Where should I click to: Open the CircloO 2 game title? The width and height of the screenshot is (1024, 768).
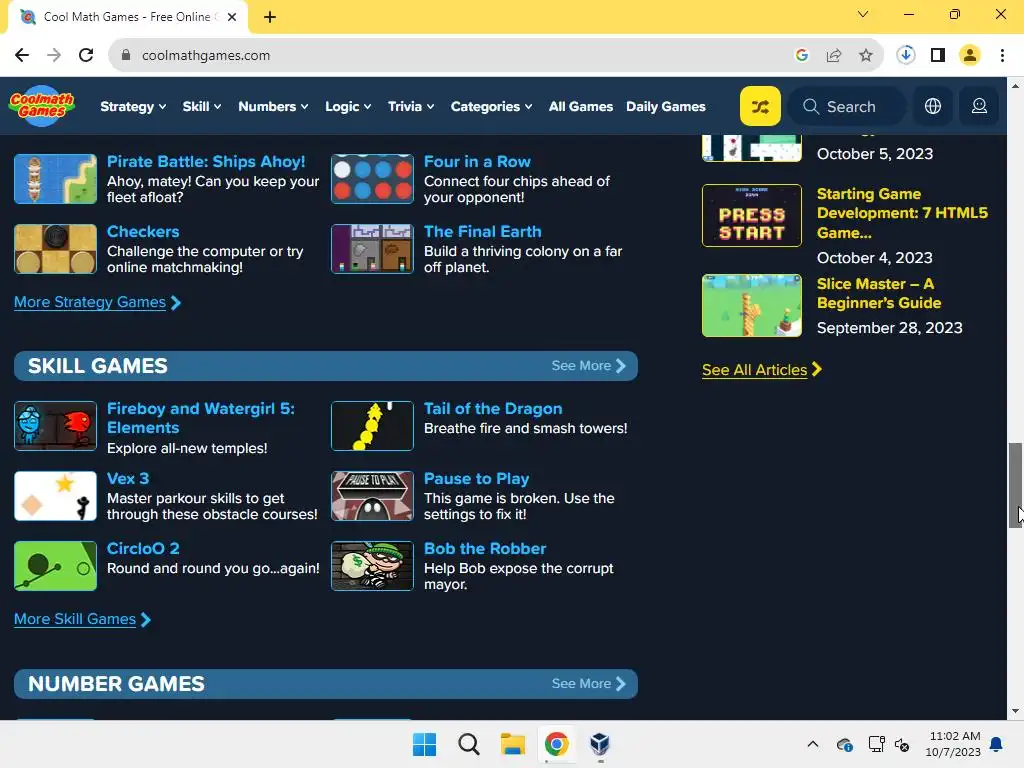143,549
